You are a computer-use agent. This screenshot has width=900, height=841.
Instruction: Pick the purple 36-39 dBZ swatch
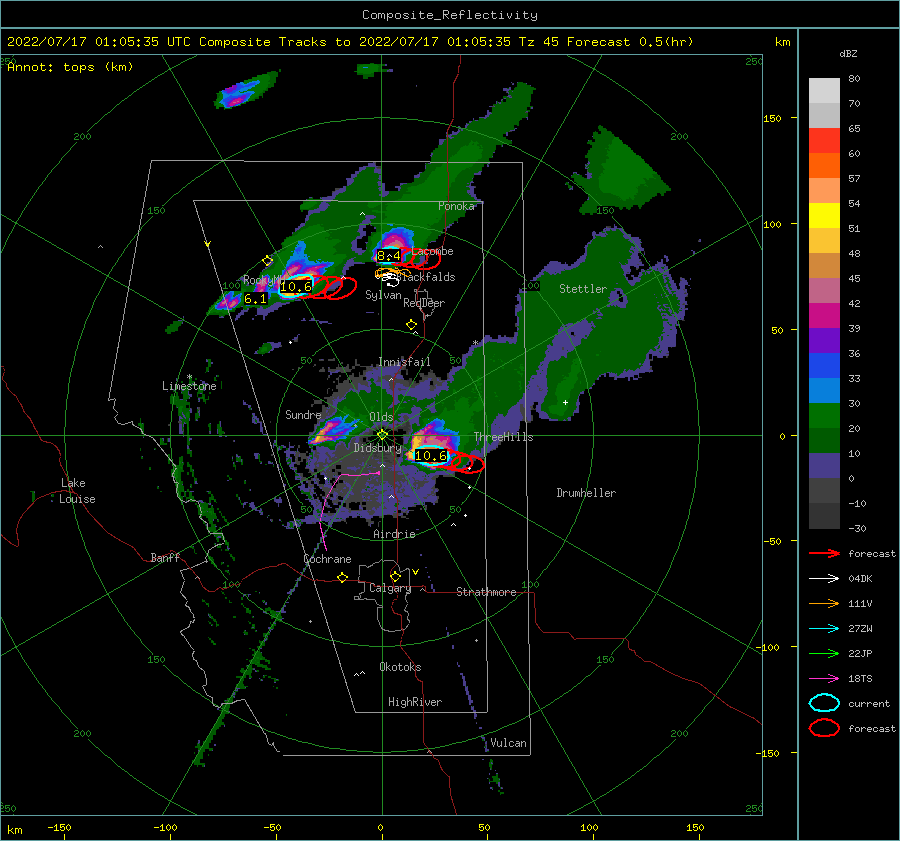coord(824,341)
